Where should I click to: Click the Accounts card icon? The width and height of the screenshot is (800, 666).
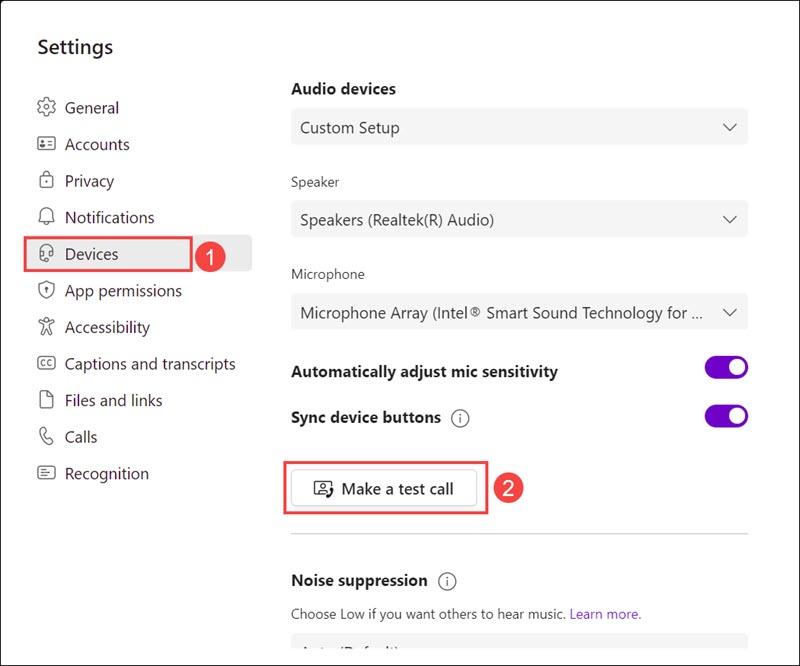(46, 144)
